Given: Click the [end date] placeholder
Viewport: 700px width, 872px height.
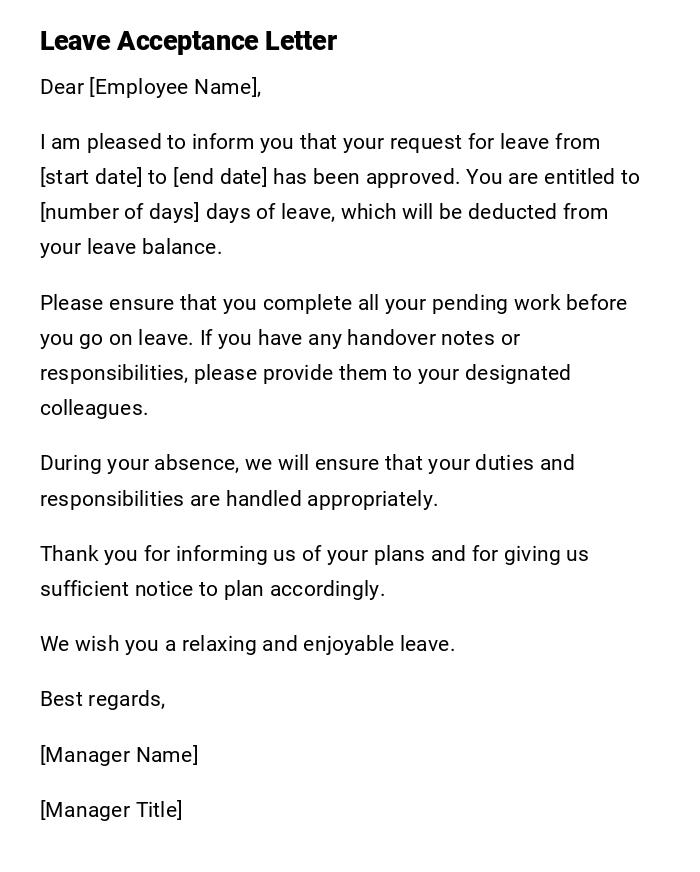Looking at the screenshot, I should 220,177.
